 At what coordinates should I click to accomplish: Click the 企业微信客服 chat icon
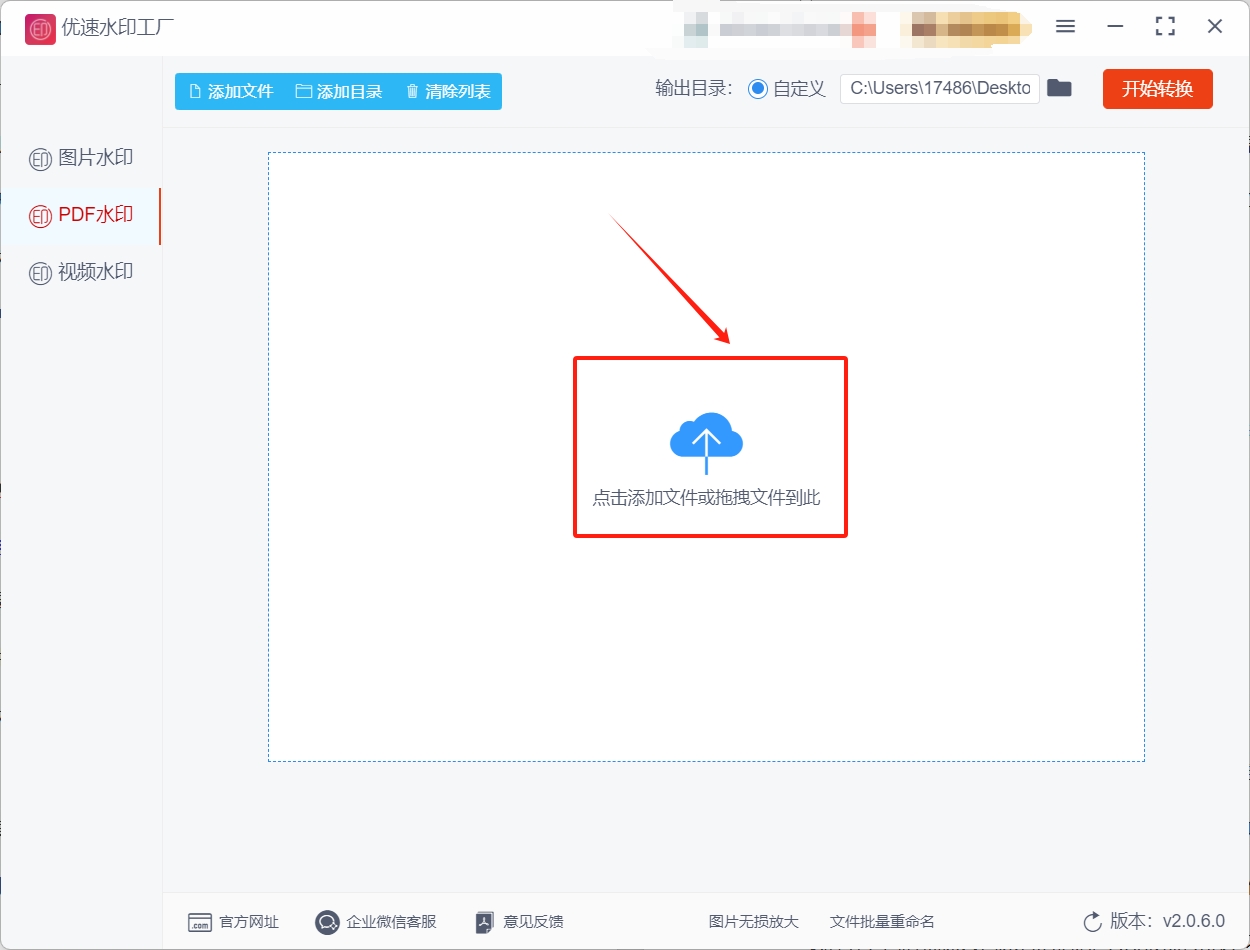(x=326, y=922)
